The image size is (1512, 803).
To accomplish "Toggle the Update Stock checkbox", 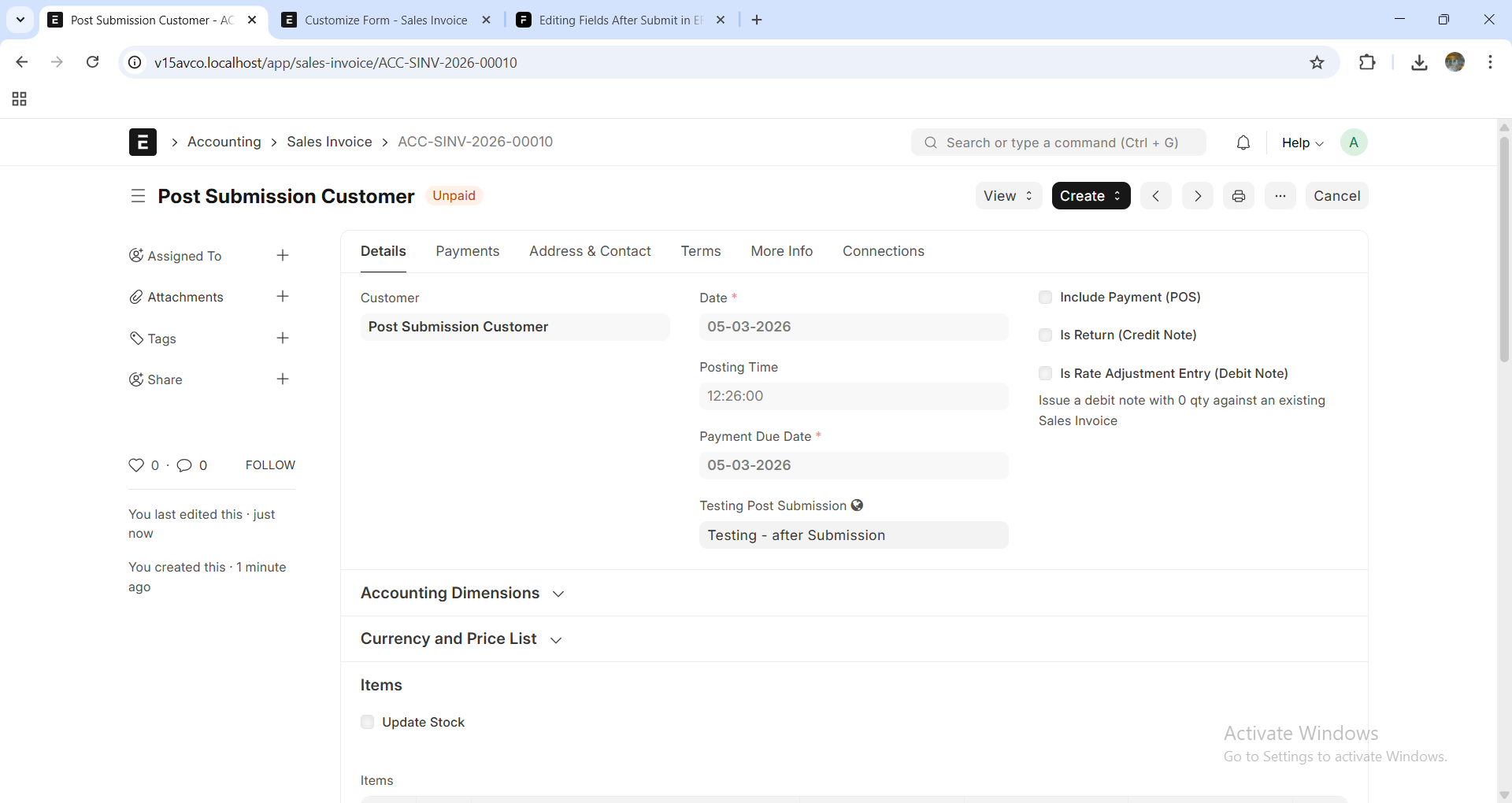I will (x=367, y=722).
